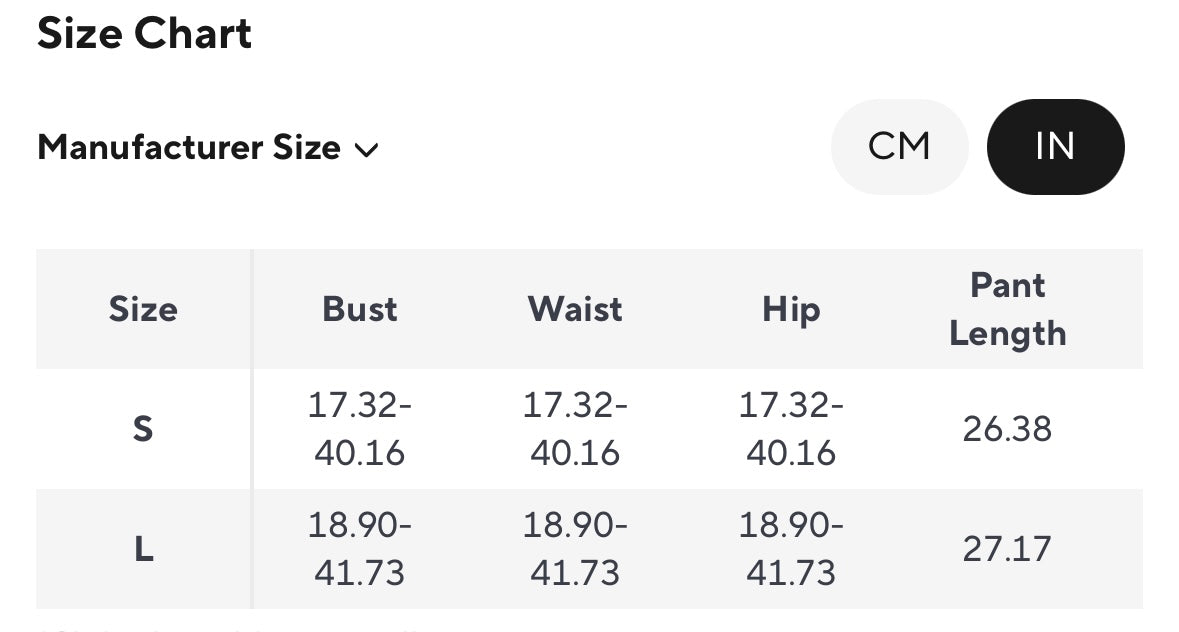Click the S size row label
The height and width of the screenshot is (632, 1179).
tap(143, 429)
